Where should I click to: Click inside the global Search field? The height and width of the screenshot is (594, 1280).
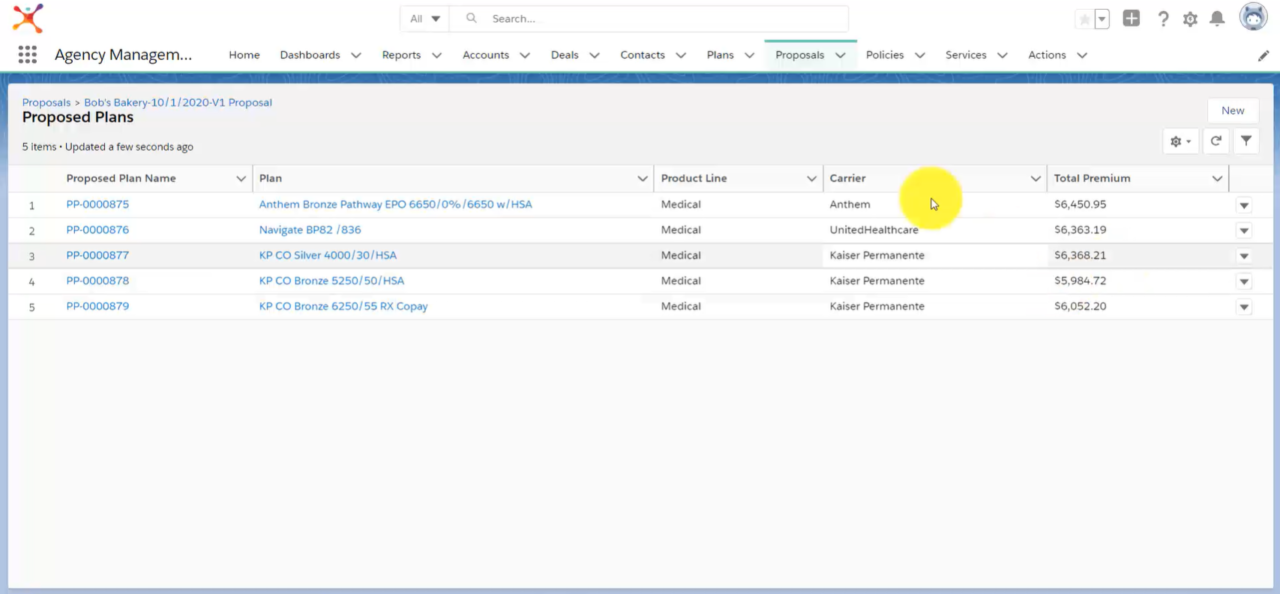click(x=650, y=18)
